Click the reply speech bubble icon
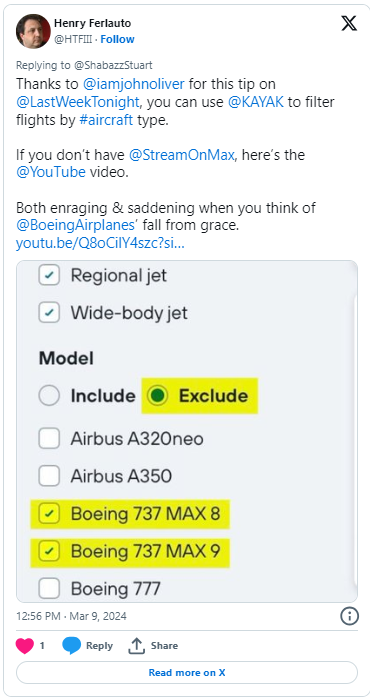 [71, 646]
